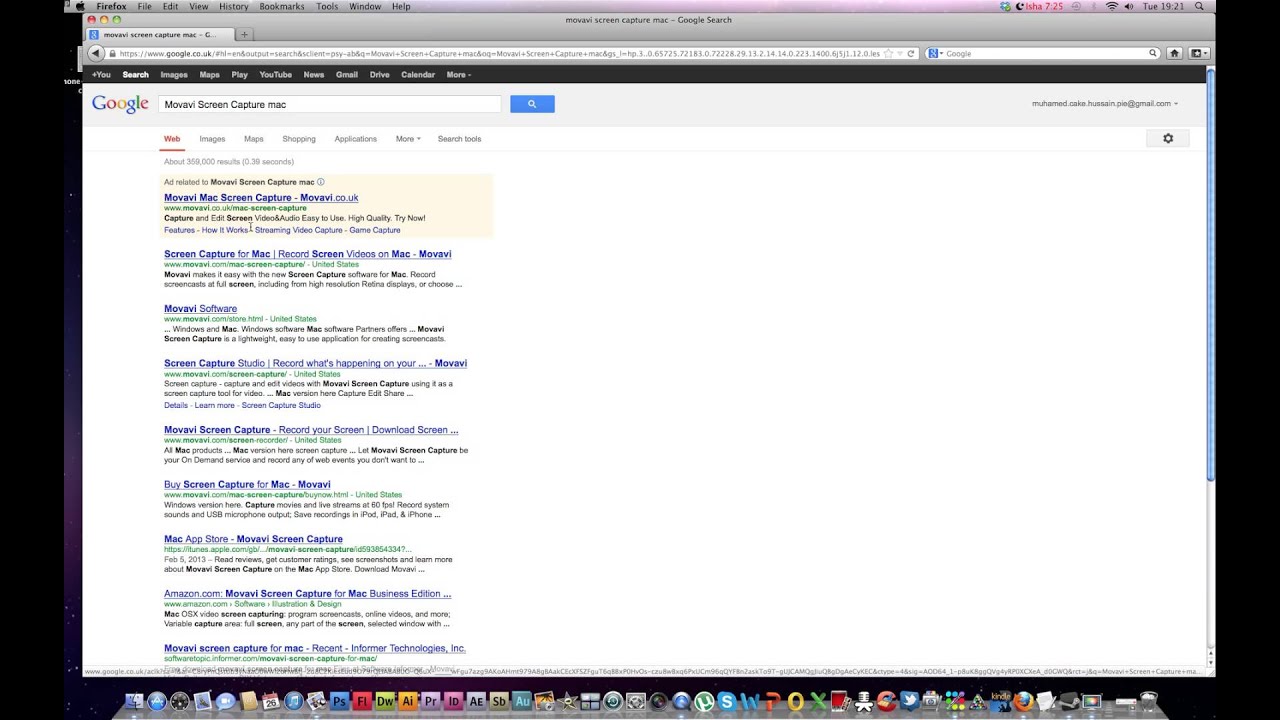Viewport: 1280px width, 720px height.
Task: Open the Tools menu
Action: click(x=327, y=6)
